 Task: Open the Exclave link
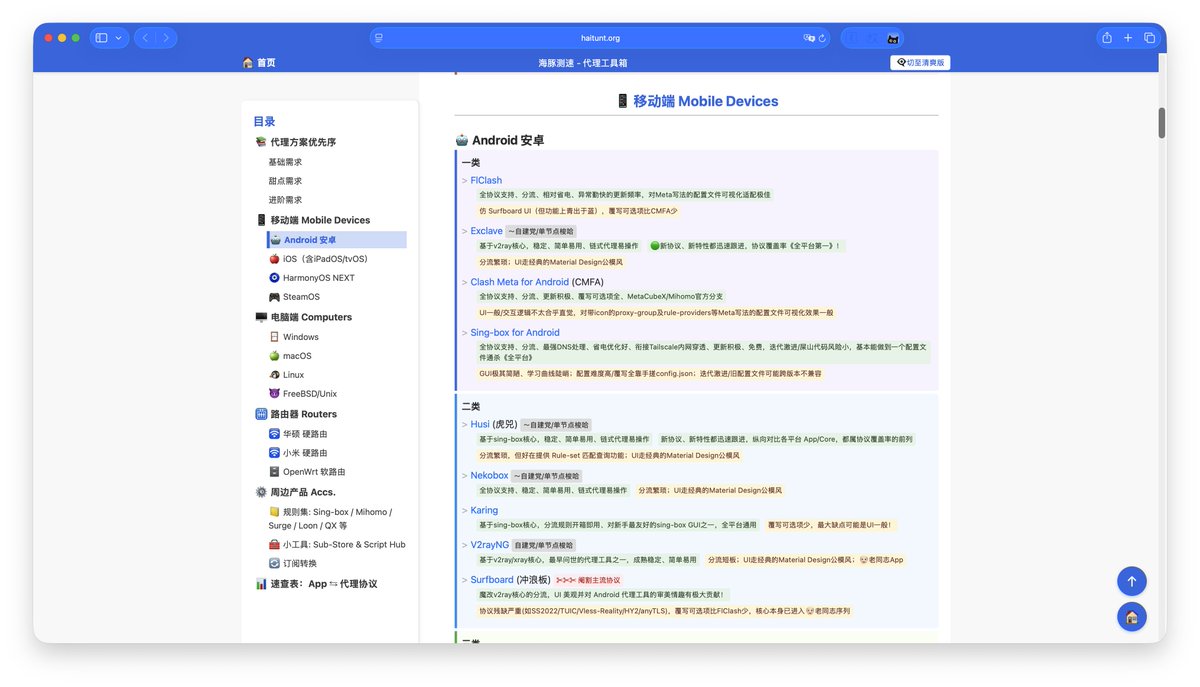486,231
